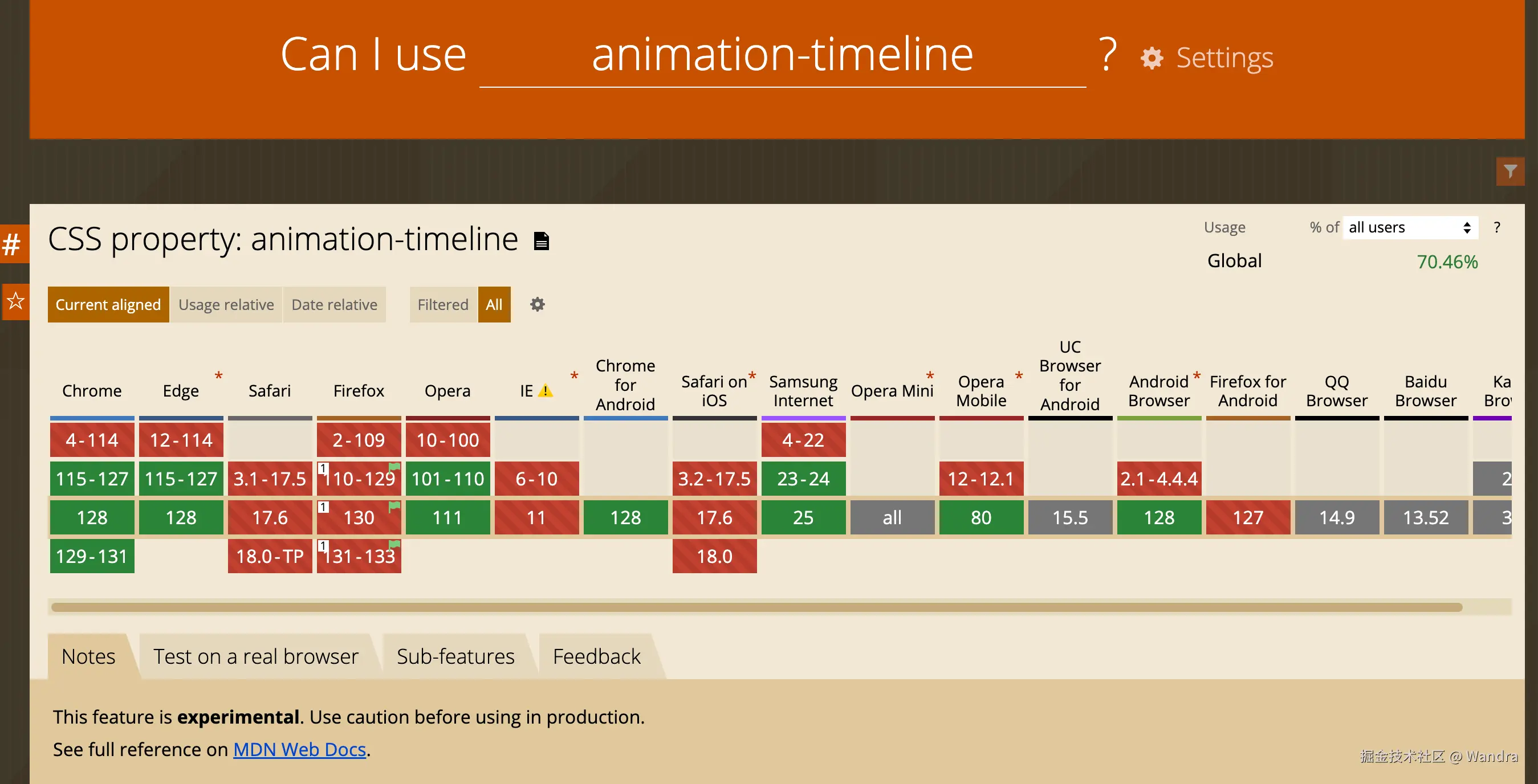The width and height of the screenshot is (1538, 784).
Task: Open the Sub-features tab
Action: tap(455, 656)
